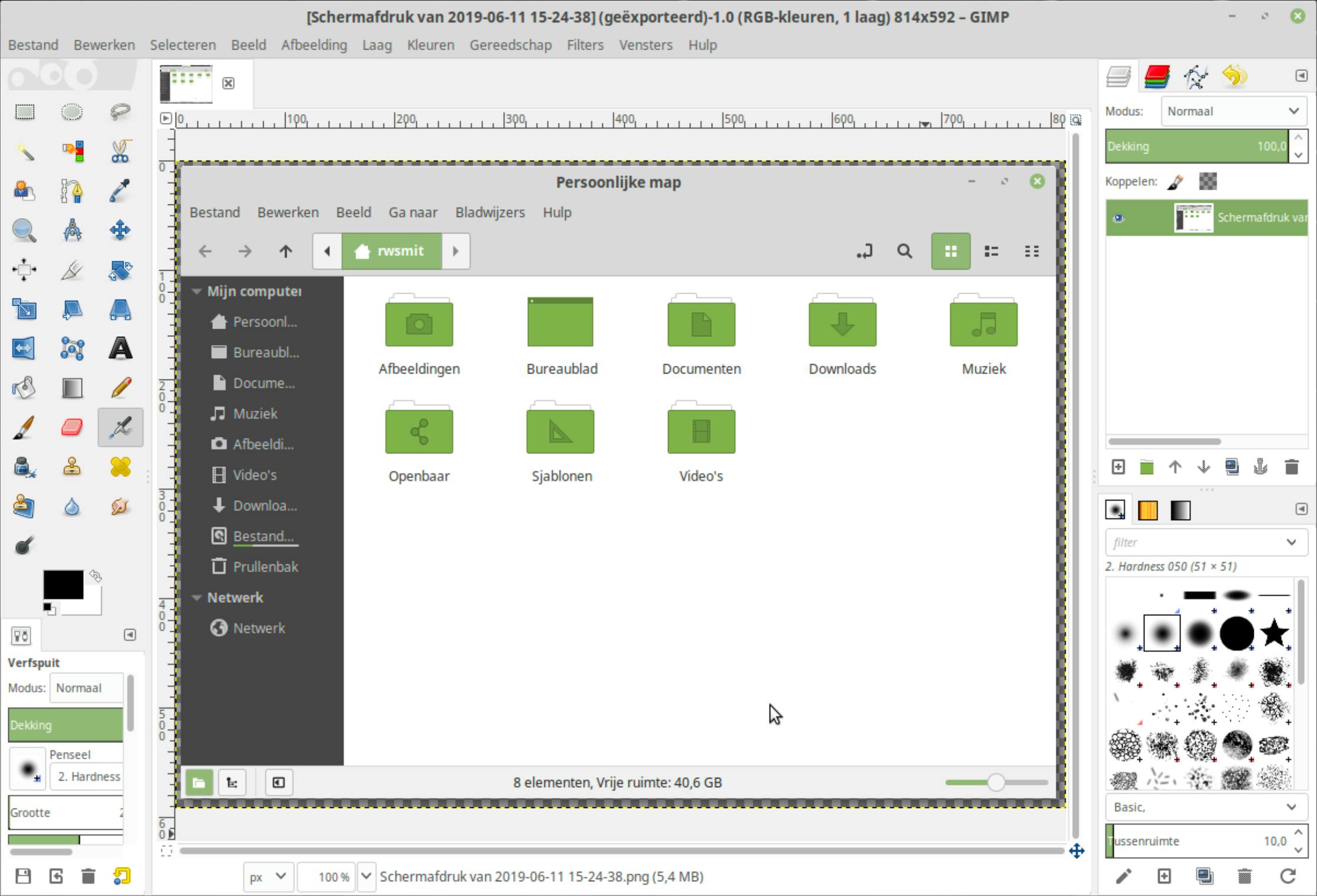Close the image tab with the X button
Screen dimensions: 1317x896
pos(229,83)
